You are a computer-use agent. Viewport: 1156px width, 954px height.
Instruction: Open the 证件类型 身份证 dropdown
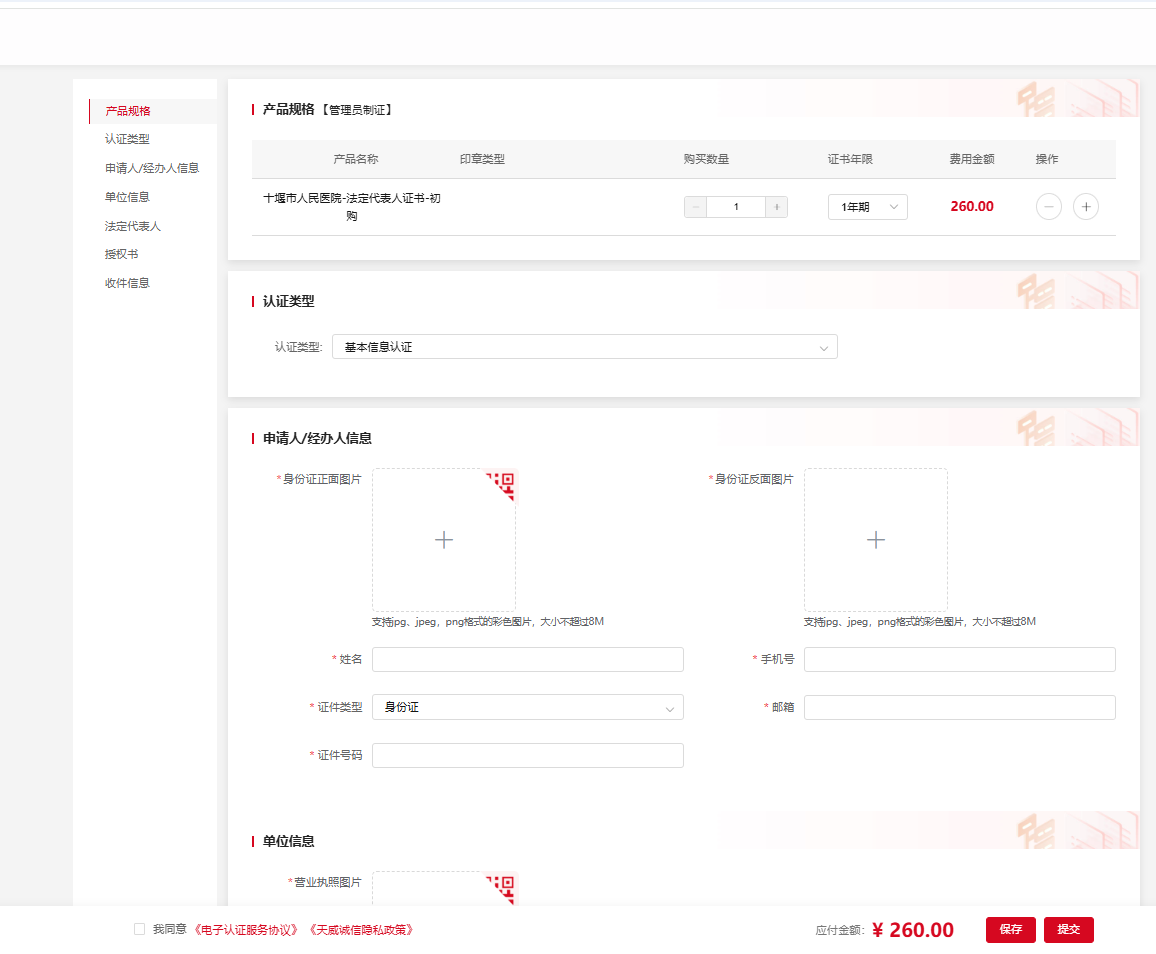pos(527,707)
